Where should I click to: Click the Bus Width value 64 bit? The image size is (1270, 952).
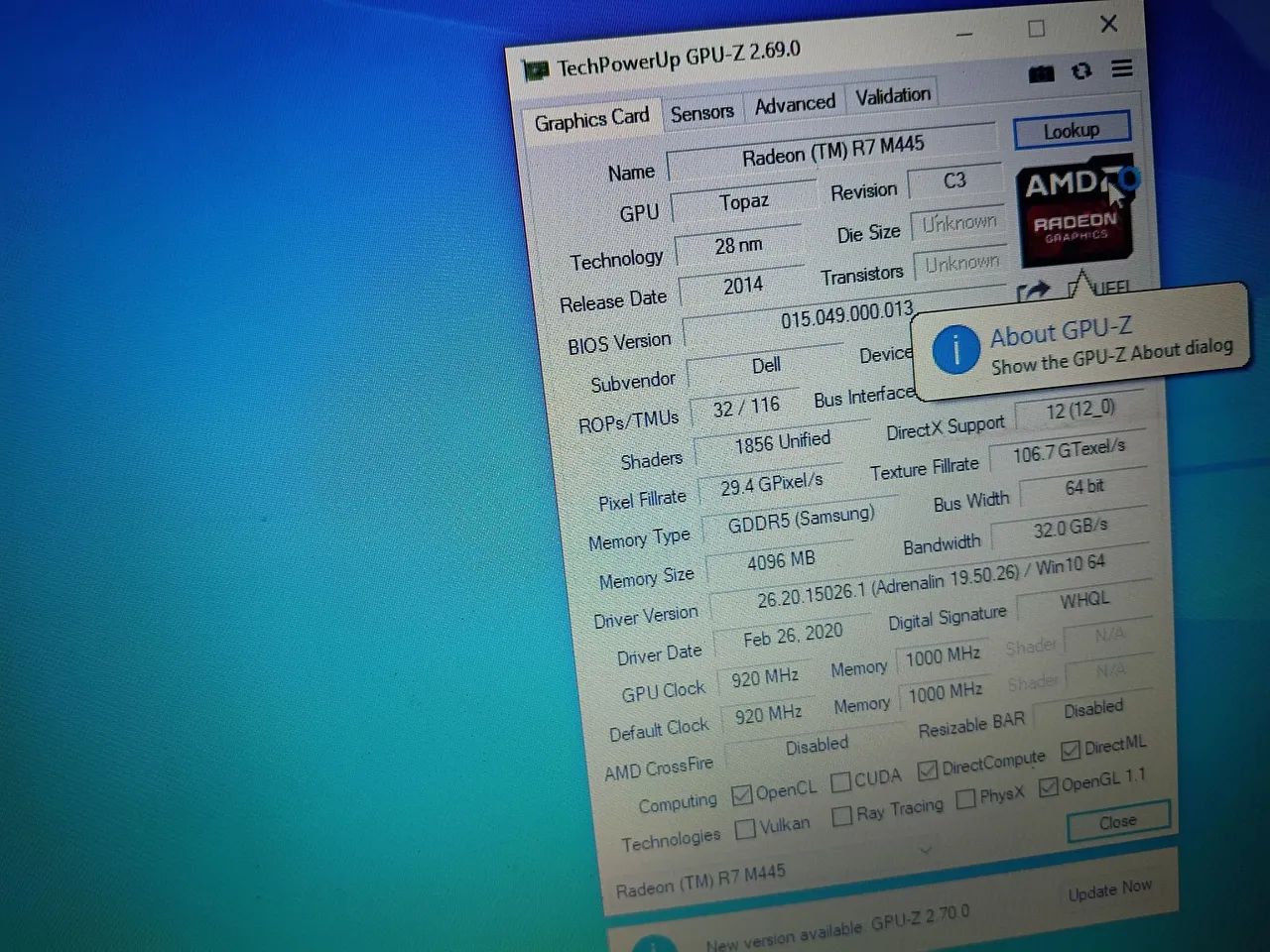1084,487
